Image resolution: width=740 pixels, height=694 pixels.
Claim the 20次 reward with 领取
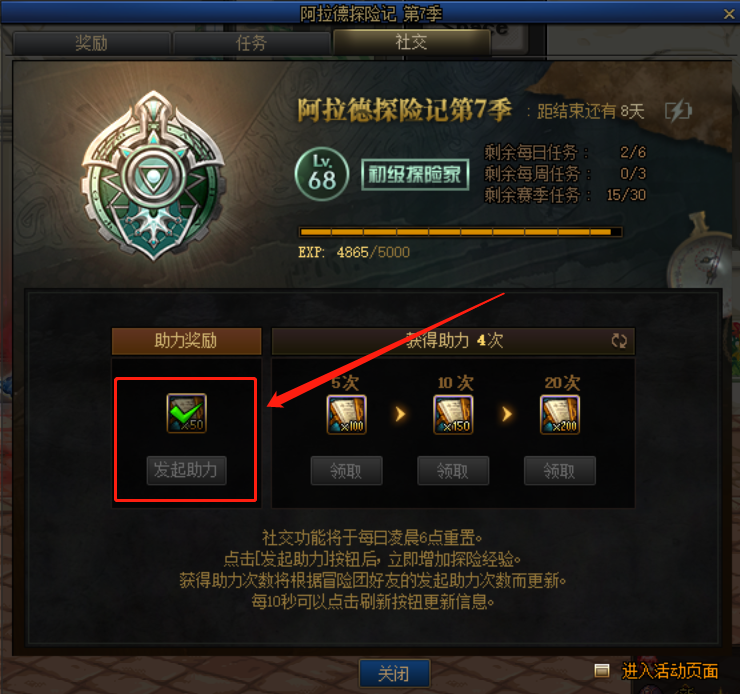560,470
